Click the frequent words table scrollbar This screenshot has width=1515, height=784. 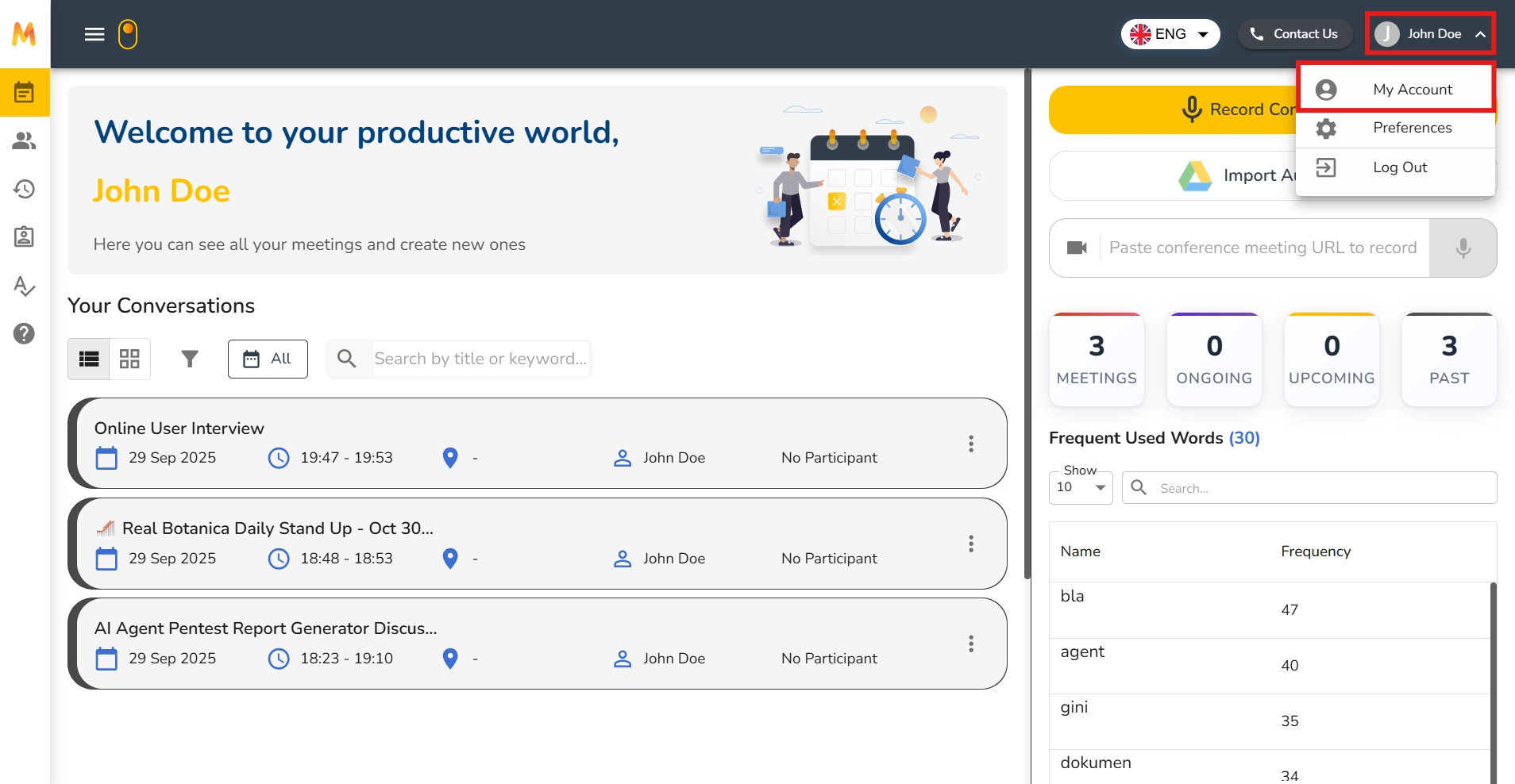1493,682
